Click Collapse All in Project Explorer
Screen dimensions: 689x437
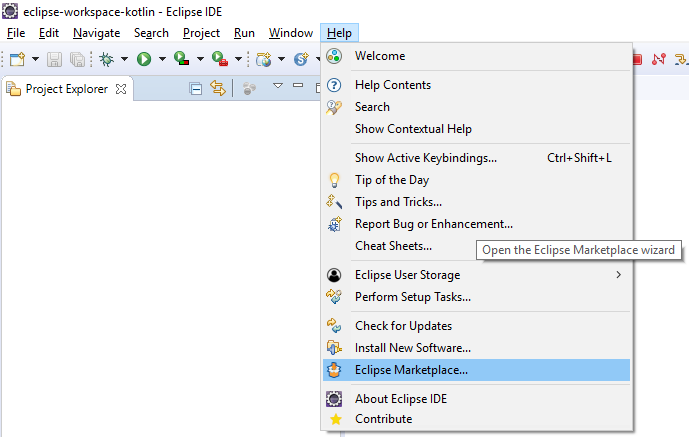(x=196, y=89)
